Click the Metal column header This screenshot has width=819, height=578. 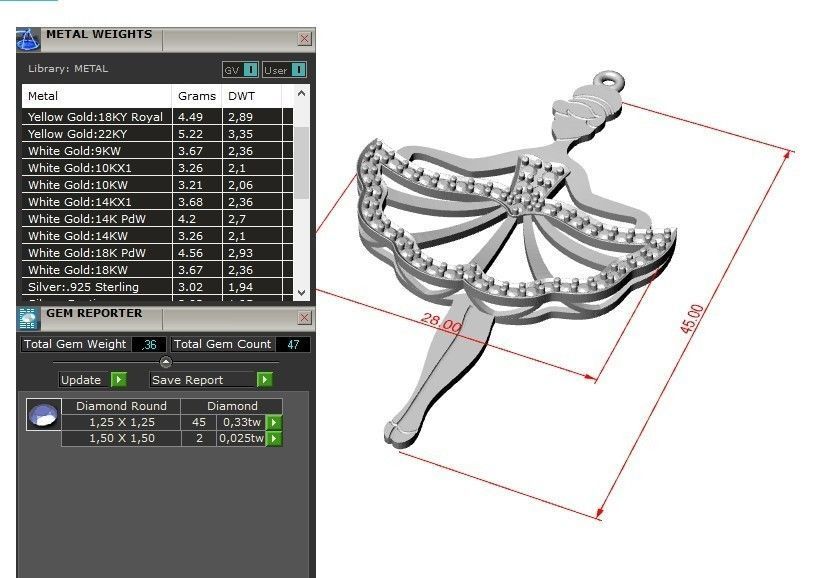[x=97, y=96]
